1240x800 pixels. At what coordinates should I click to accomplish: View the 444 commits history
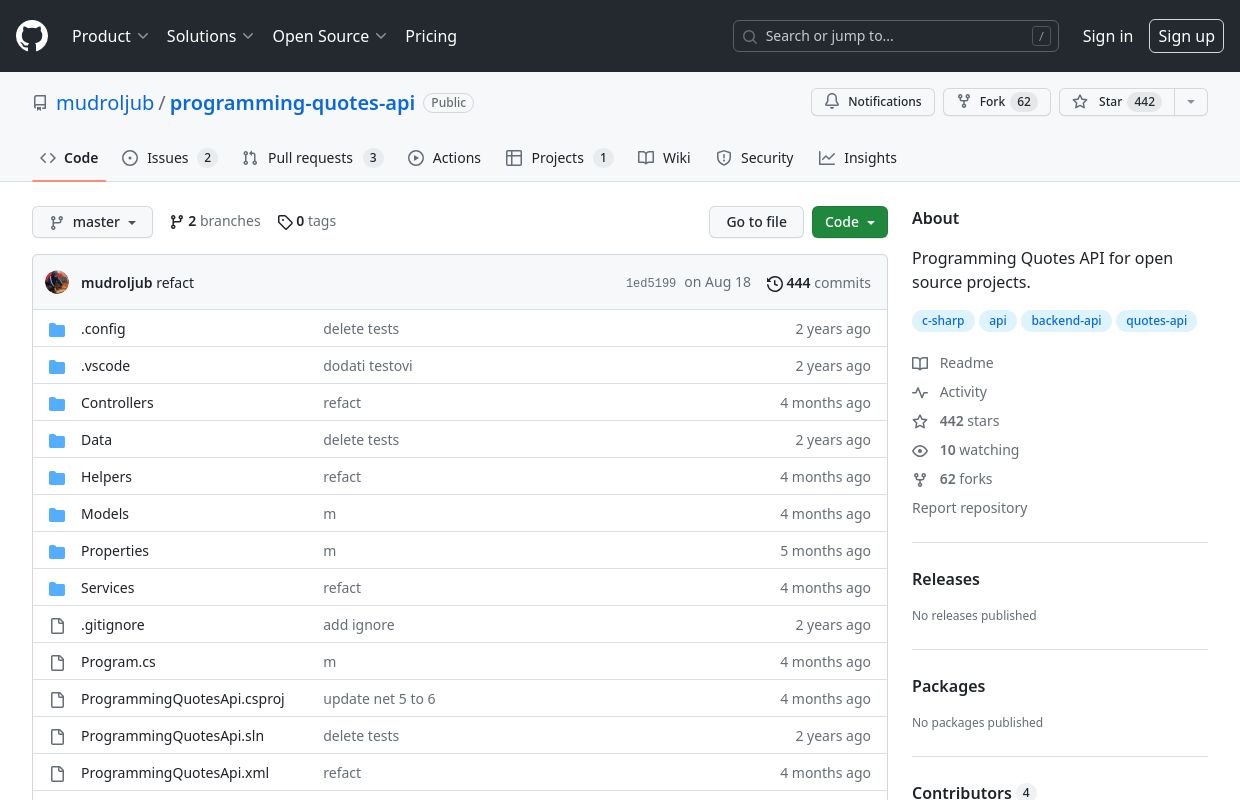pos(819,283)
